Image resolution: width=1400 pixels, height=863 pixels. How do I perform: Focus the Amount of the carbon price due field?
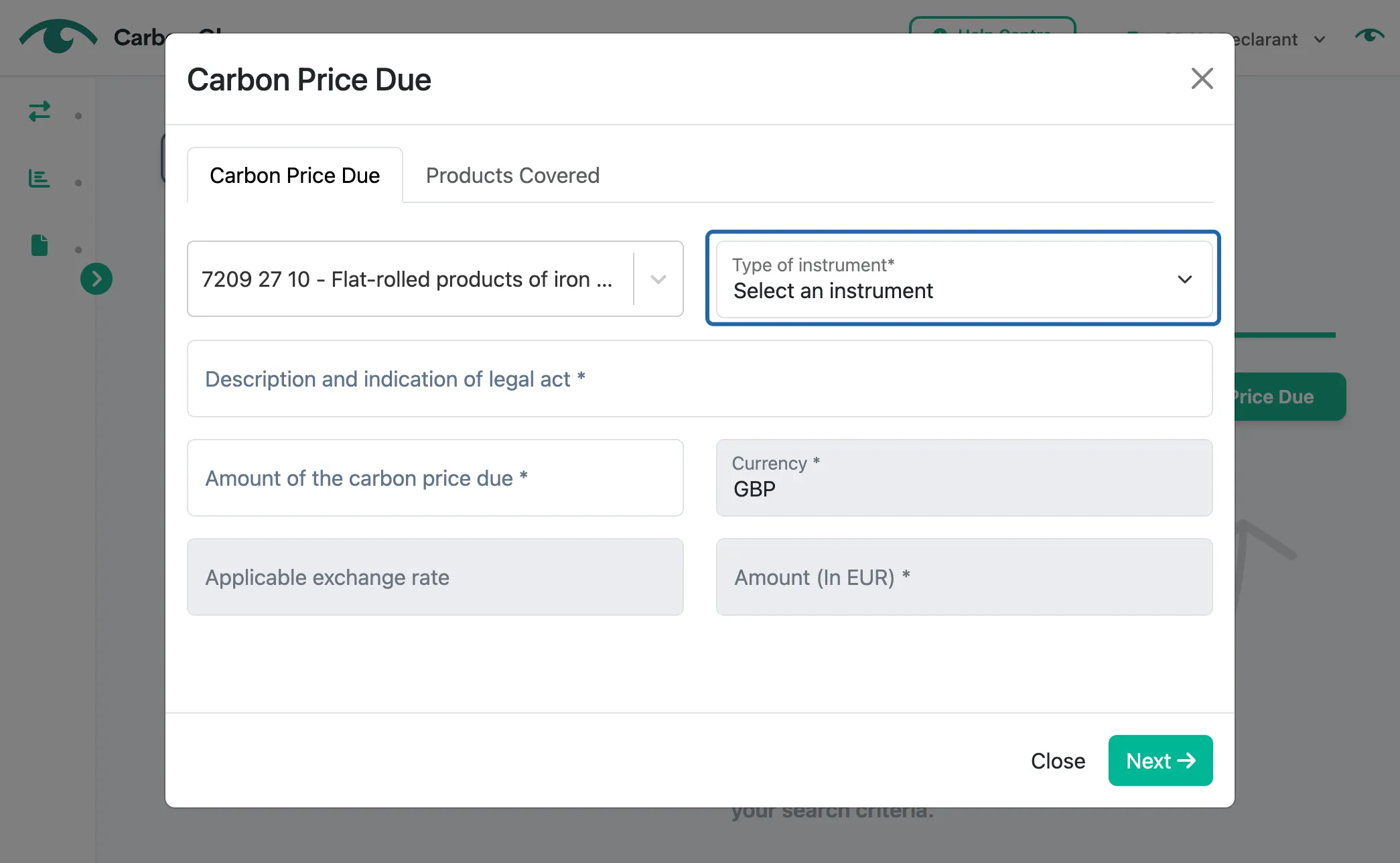(x=435, y=478)
